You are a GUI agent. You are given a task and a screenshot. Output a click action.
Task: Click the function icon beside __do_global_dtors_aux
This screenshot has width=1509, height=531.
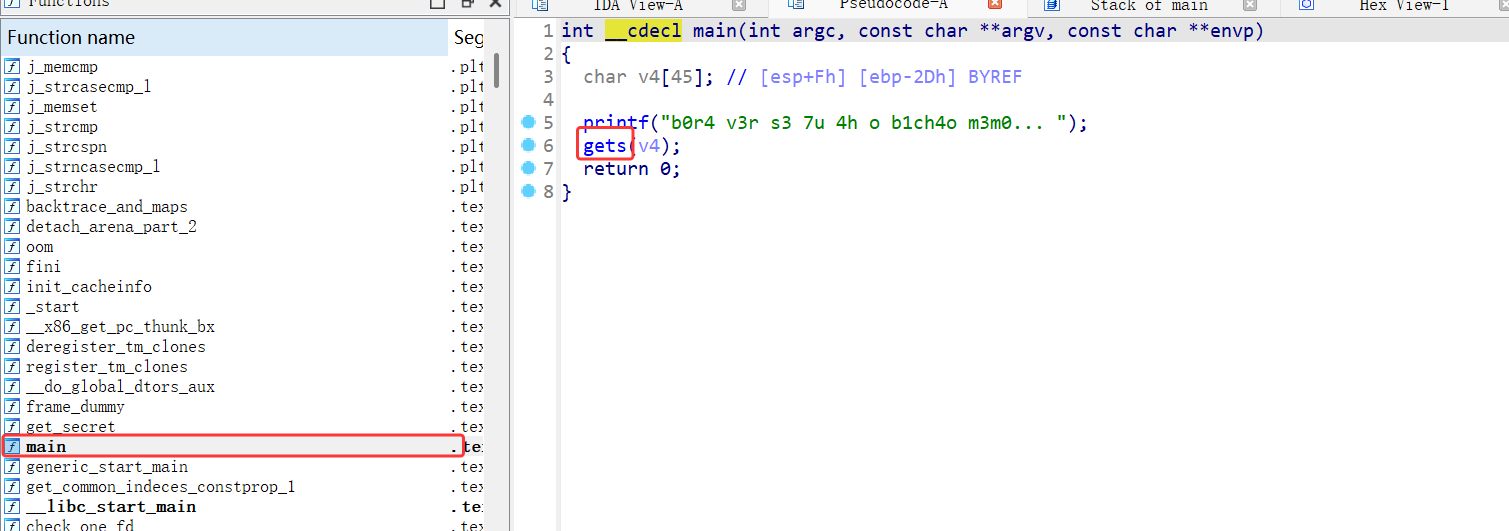click(12, 387)
